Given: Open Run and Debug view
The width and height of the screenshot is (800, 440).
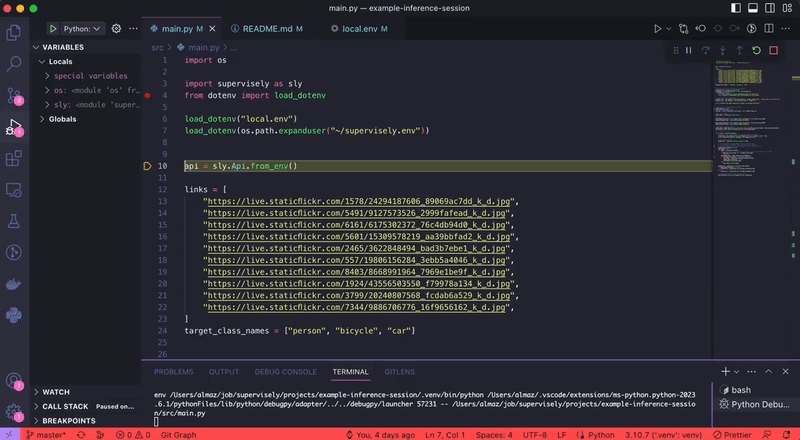Looking at the screenshot, I should pos(14,127).
